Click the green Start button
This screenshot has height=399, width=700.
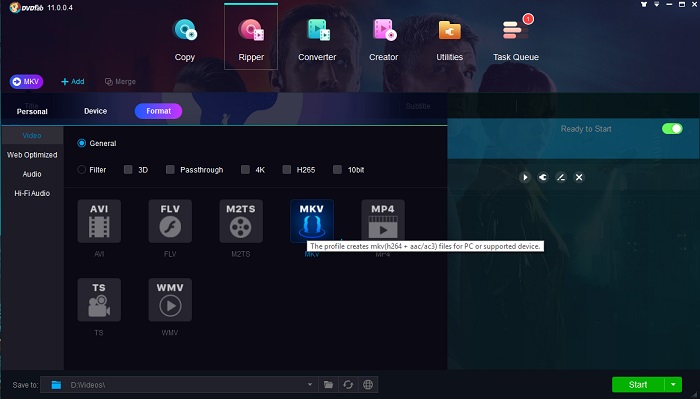[638, 385]
